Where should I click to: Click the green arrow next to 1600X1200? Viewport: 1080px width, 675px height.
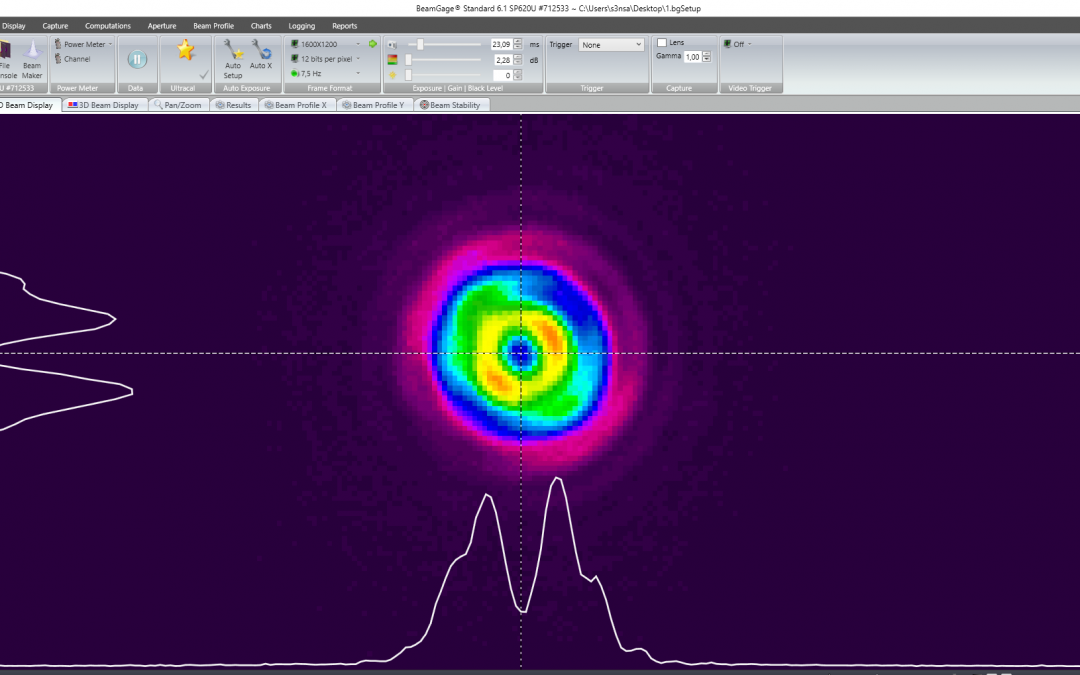tap(373, 44)
